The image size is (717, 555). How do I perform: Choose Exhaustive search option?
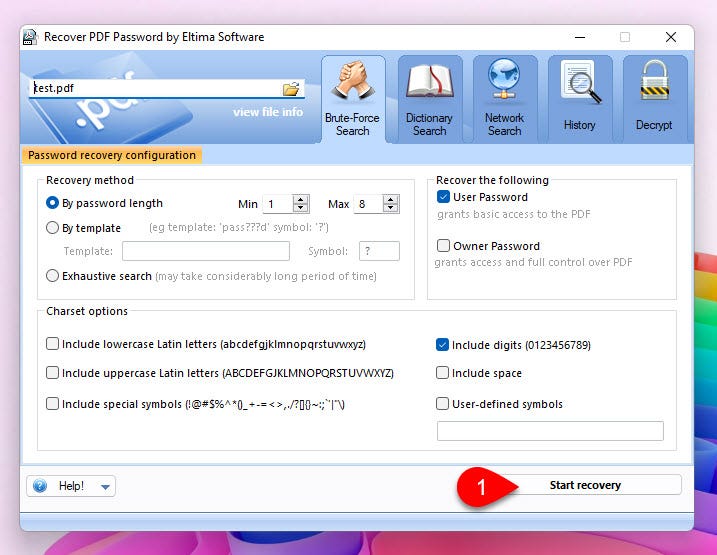52,276
